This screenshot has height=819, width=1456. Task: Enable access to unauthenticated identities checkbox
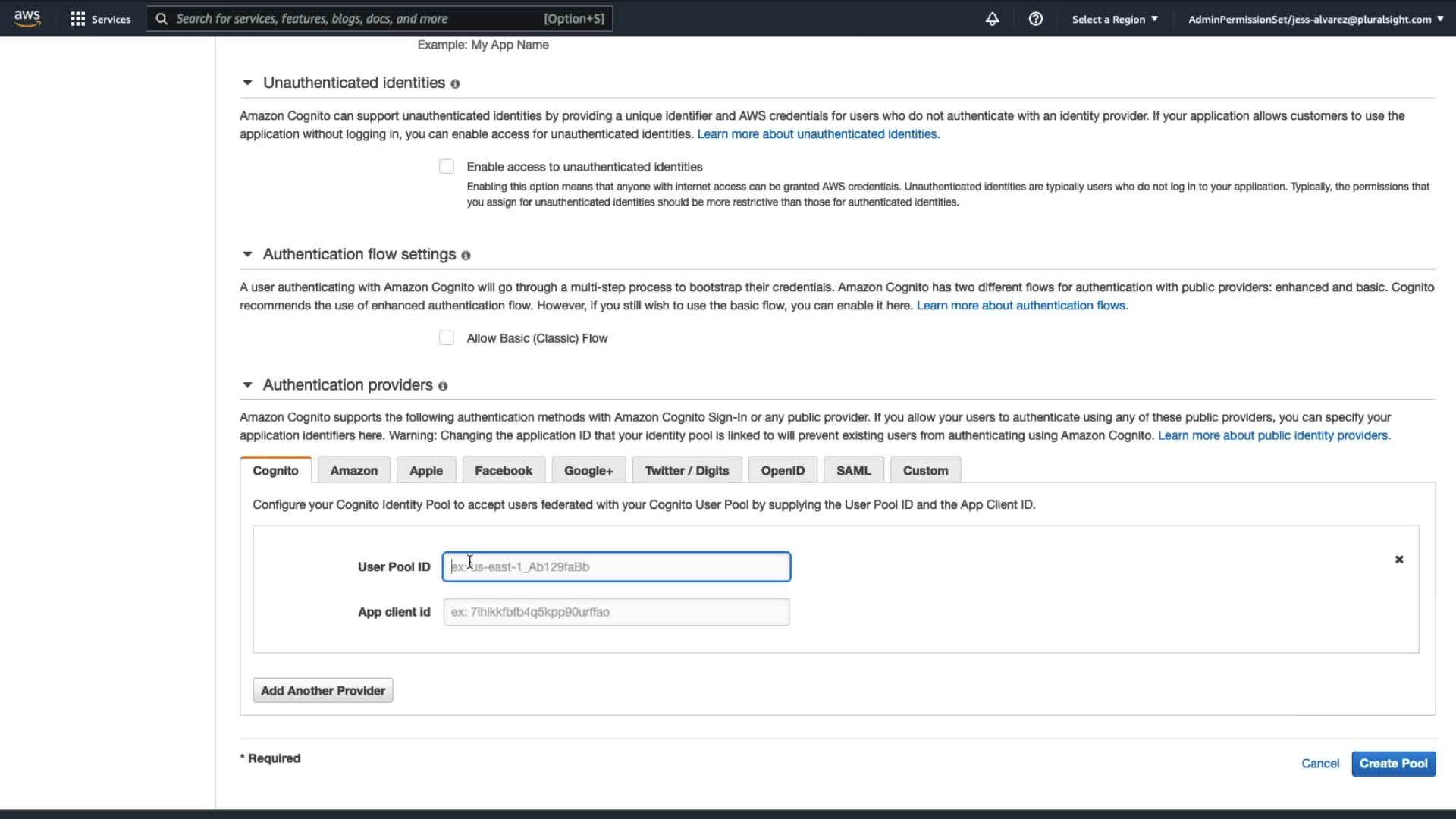[447, 167]
